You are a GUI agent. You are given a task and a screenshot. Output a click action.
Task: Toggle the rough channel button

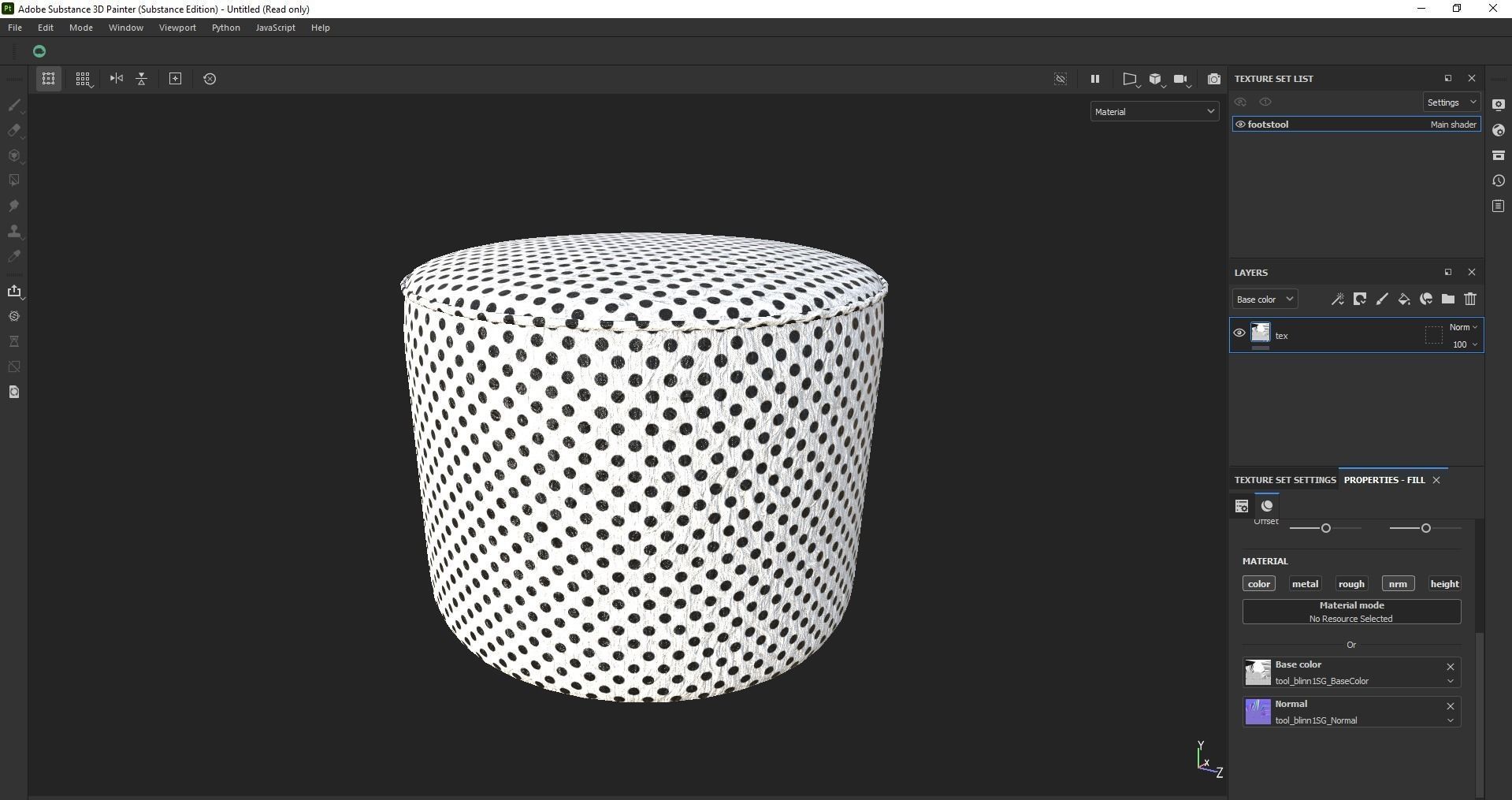[x=1351, y=584]
